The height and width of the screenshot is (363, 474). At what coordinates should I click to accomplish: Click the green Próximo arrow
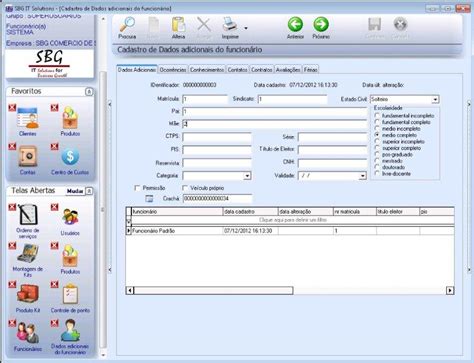pos(321,24)
